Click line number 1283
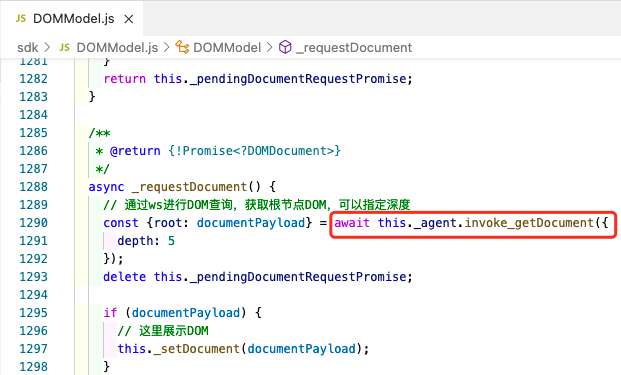The width and height of the screenshot is (621, 375). click(34, 97)
